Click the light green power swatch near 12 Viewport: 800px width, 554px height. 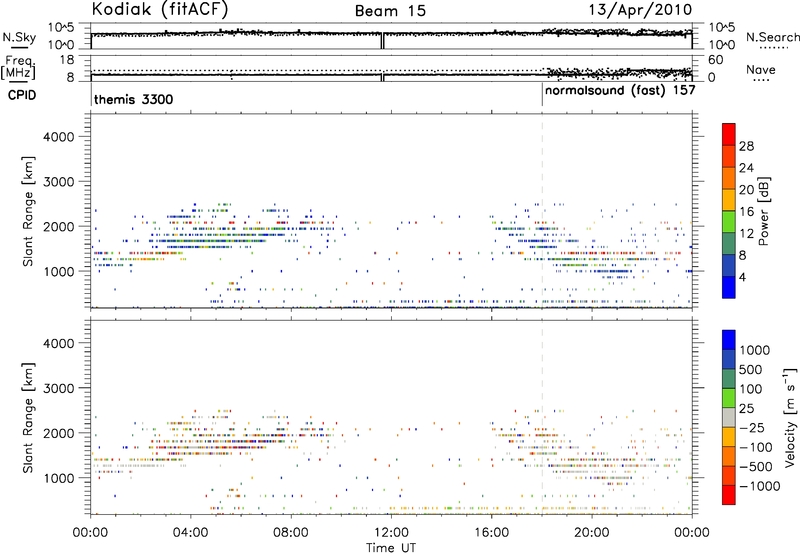[x=729, y=221]
